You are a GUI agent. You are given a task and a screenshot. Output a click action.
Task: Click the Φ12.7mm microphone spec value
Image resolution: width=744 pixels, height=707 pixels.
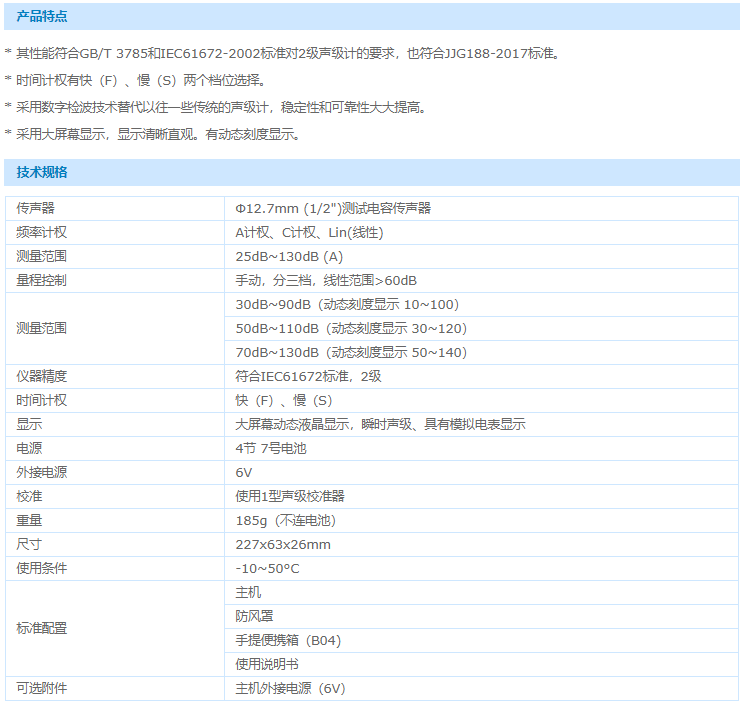[333, 208]
